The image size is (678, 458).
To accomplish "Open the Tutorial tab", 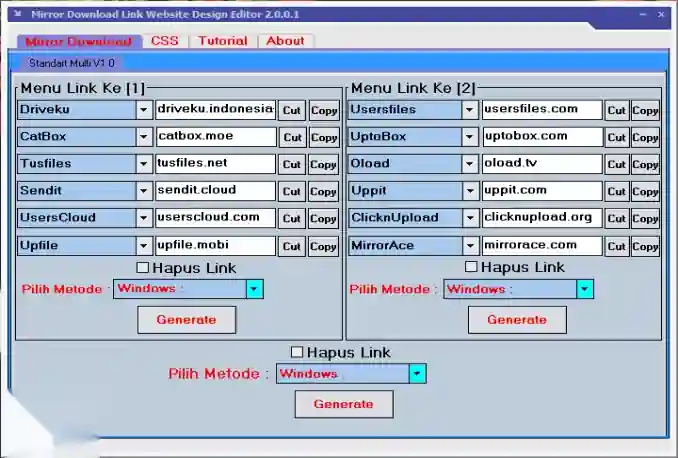I will tap(223, 41).
